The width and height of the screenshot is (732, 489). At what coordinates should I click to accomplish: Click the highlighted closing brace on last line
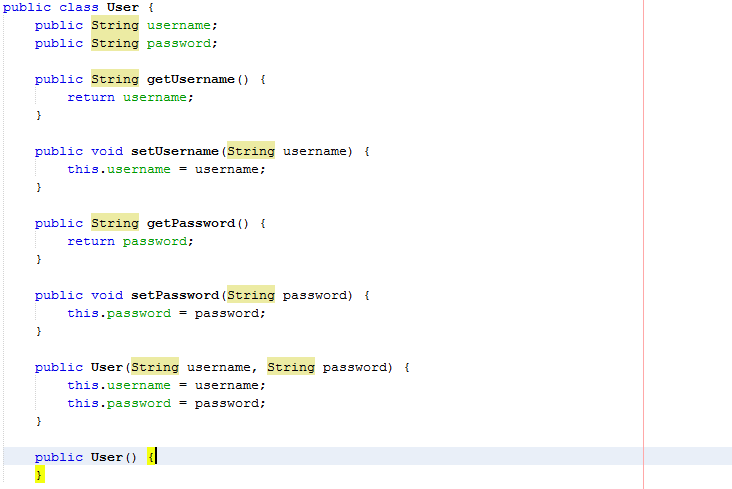39,475
